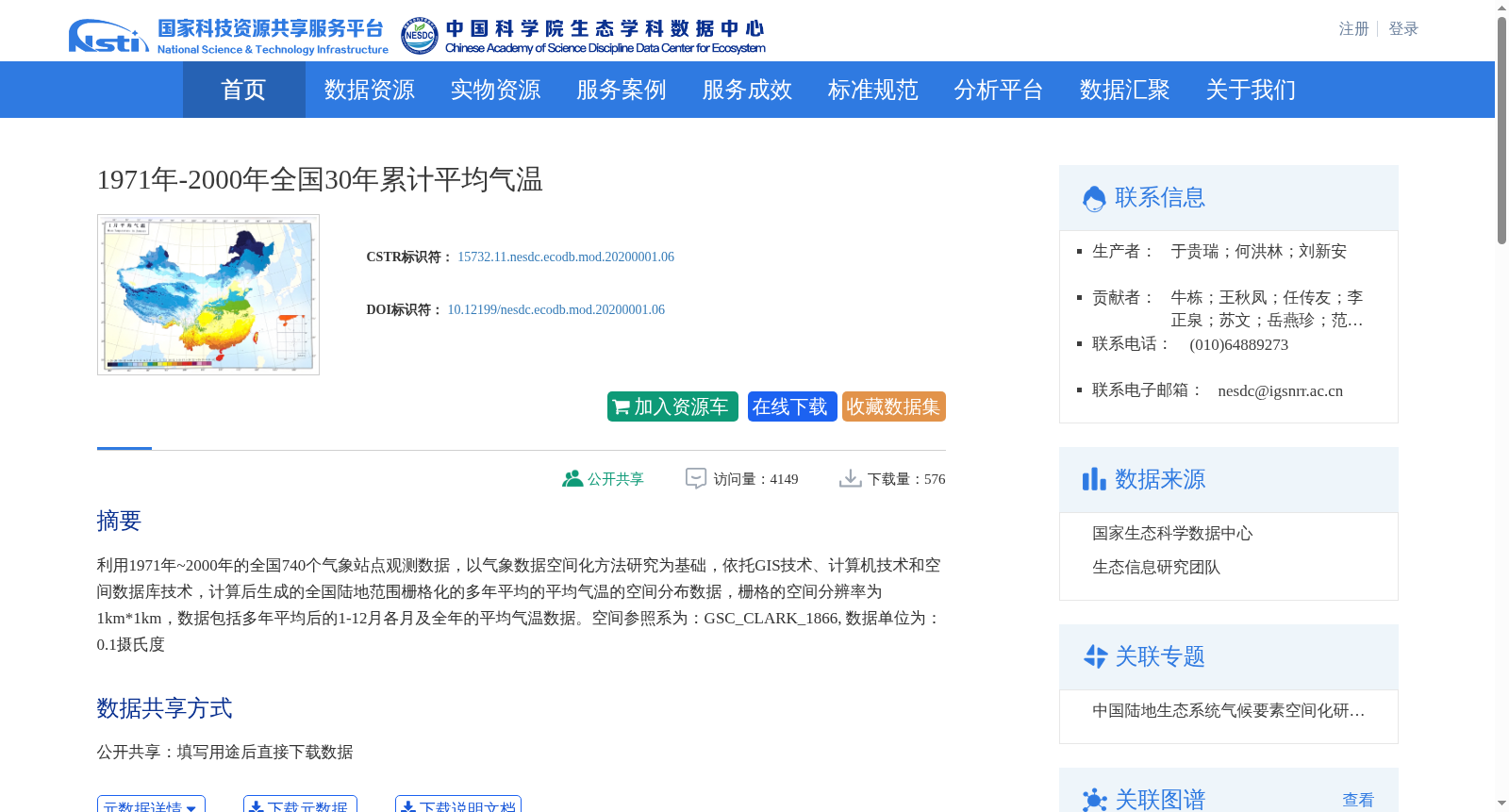
Task: Click the 下载量：576 text
Action: [x=906, y=479]
